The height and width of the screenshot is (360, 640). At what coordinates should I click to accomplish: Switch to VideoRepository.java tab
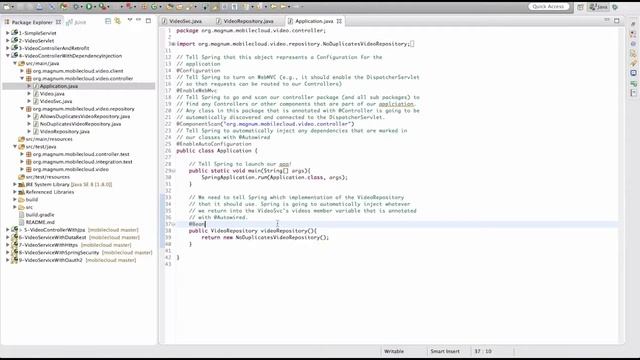[x=248, y=21]
